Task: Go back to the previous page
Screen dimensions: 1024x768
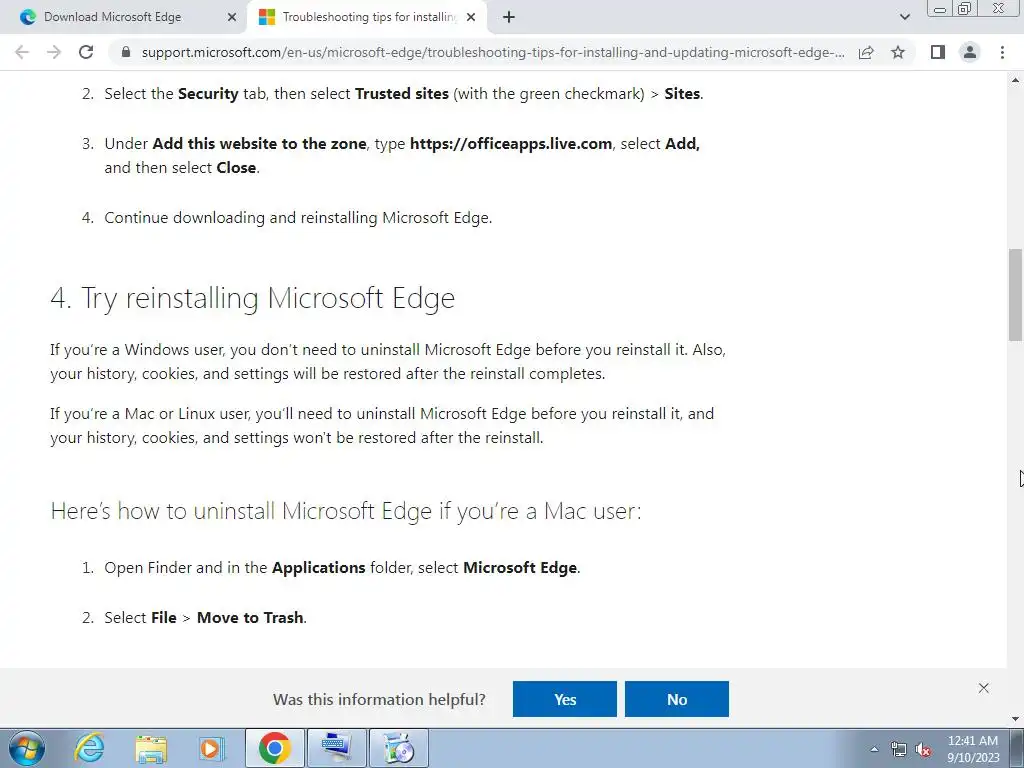Action: click(x=22, y=52)
